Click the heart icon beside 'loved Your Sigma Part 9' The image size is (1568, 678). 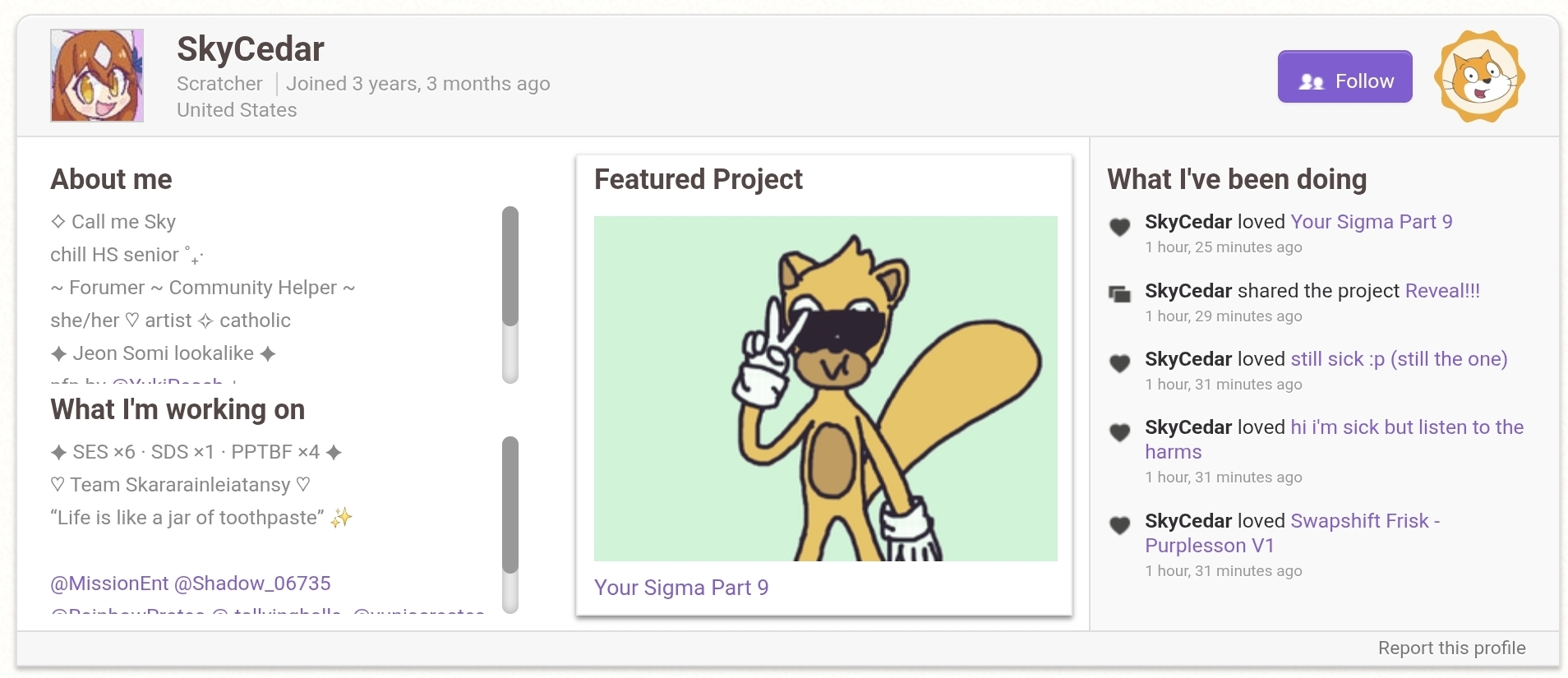coord(1120,228)
